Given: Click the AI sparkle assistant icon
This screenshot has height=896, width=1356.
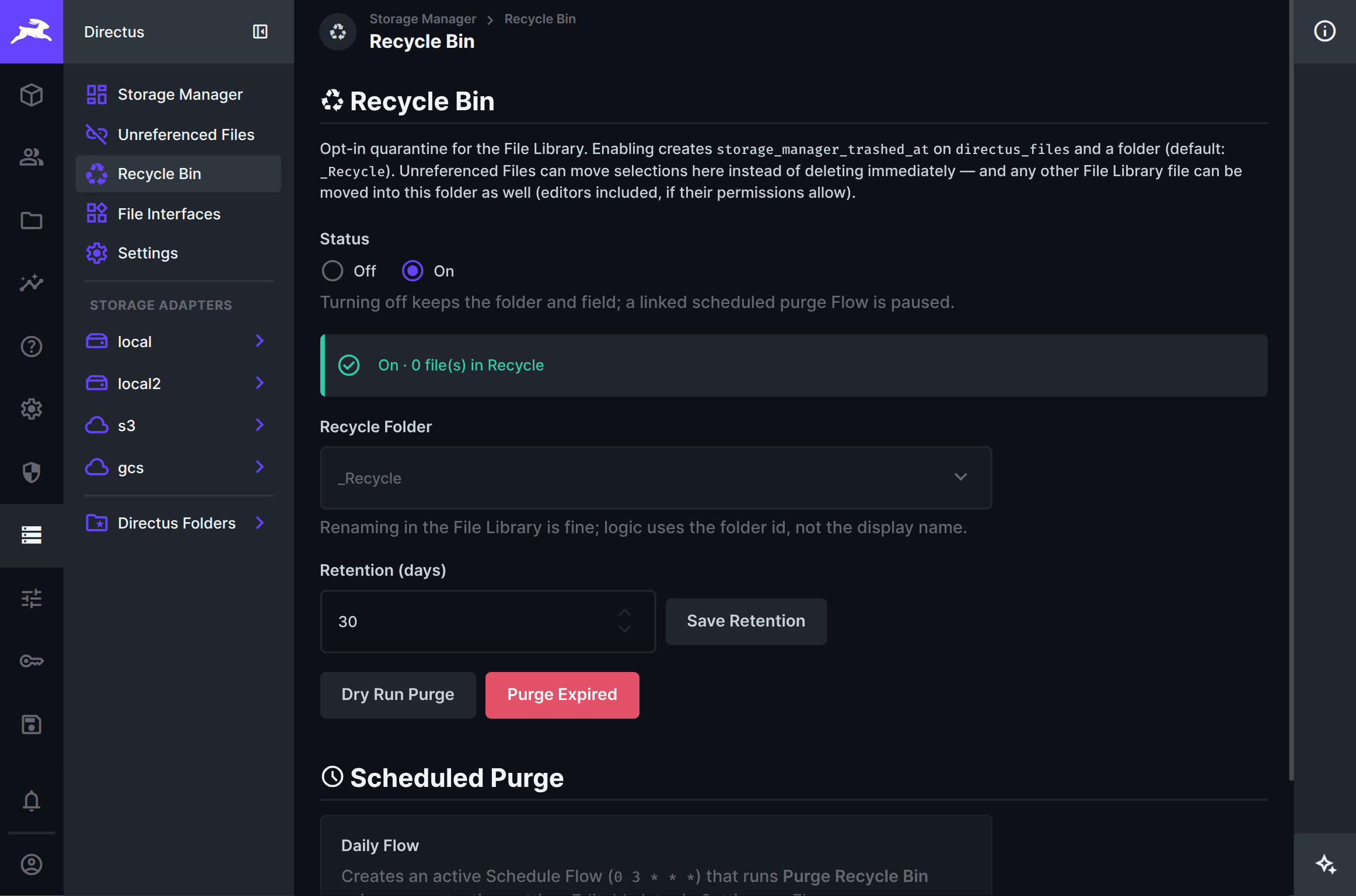Looking at the screenshot, I should pos(1325,864).
